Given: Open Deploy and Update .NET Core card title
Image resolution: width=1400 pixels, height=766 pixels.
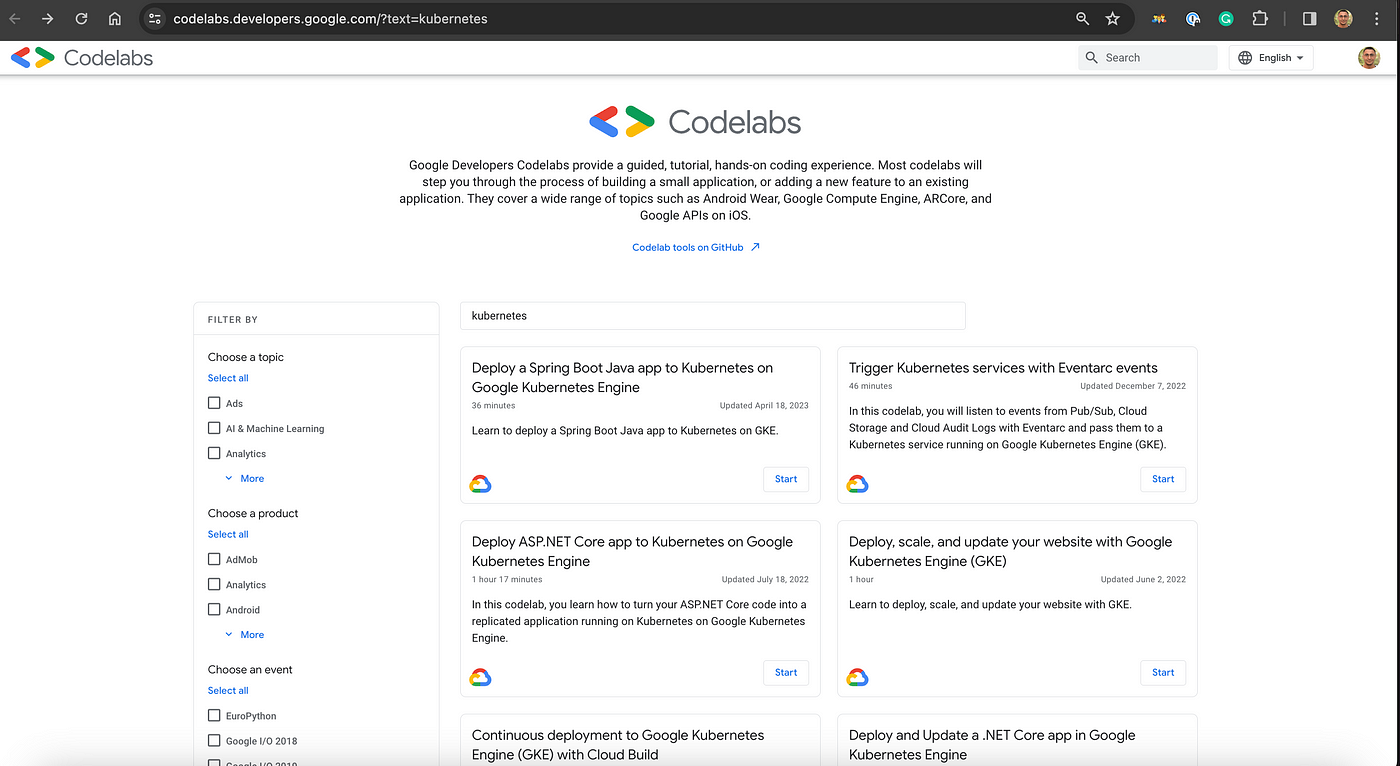Looking at the screenshot, I should point(992,745).
